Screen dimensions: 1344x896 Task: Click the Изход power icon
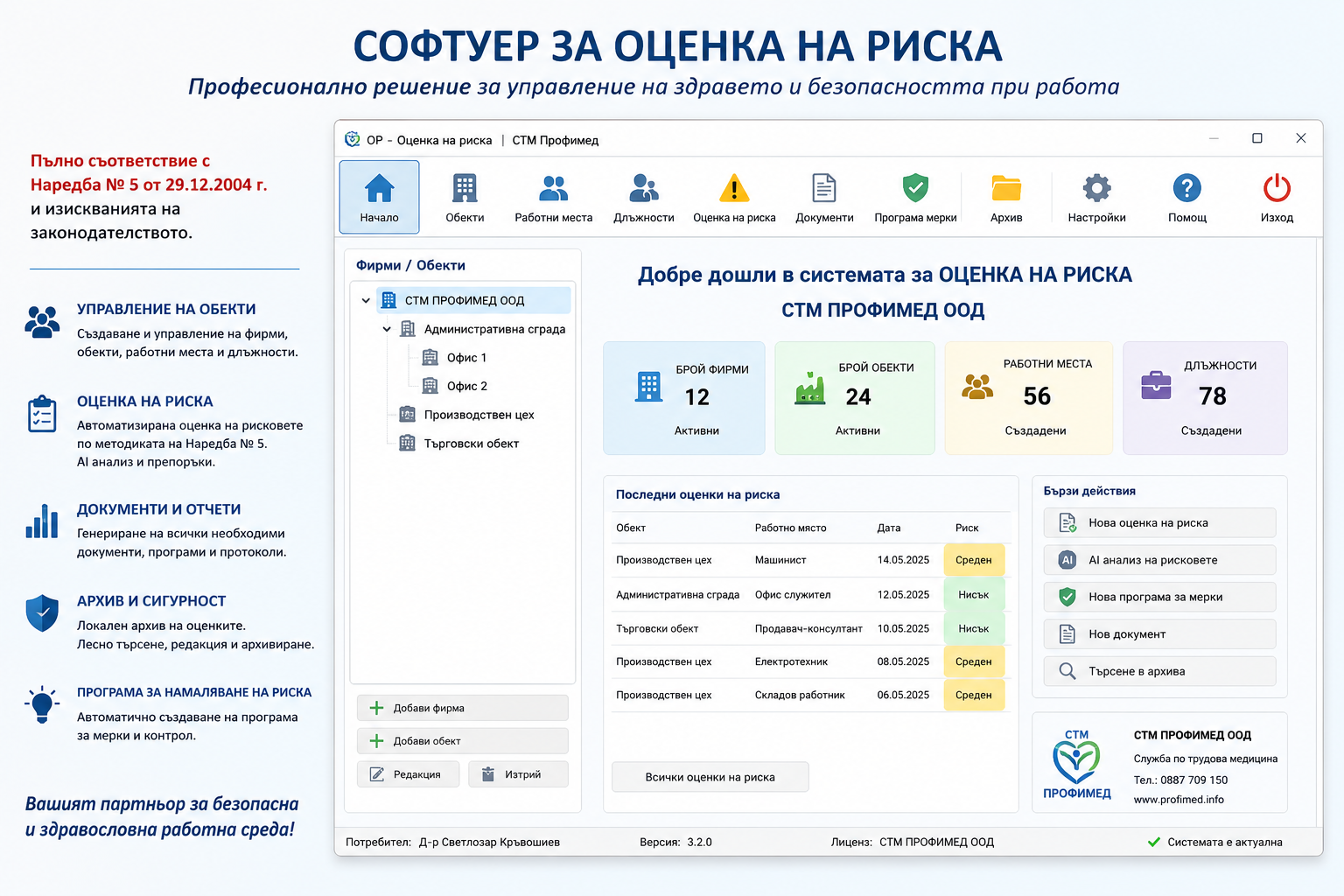tap(1277, 197)
